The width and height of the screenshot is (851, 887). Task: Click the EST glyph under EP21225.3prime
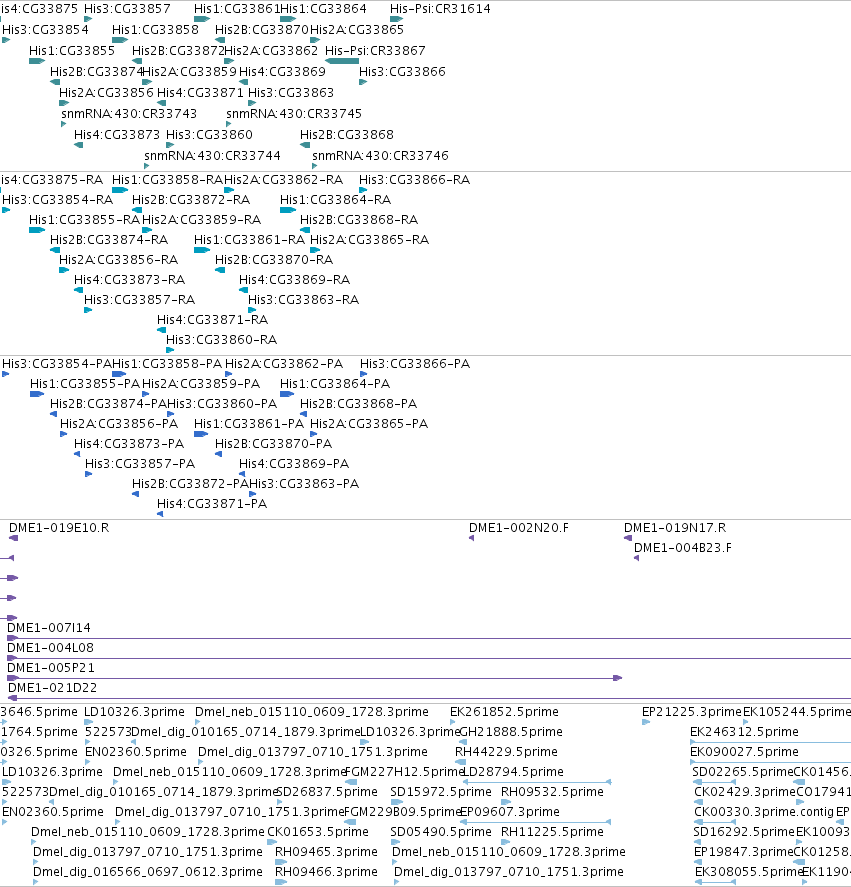pyautogui.click(x=646, y=722)
